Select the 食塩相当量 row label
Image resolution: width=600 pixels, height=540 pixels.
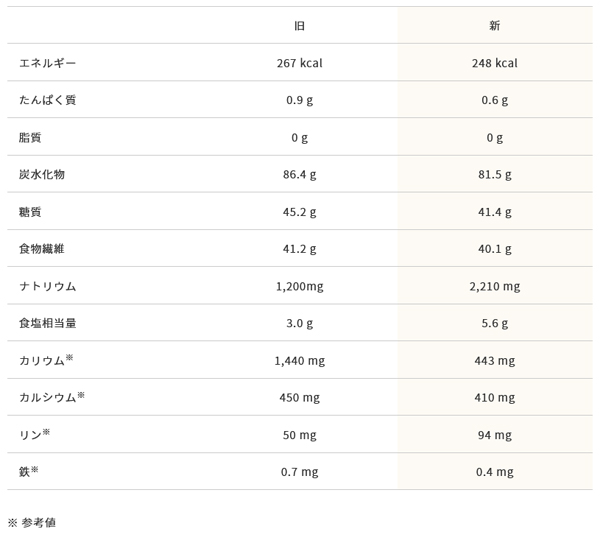(x=47, y=323)
